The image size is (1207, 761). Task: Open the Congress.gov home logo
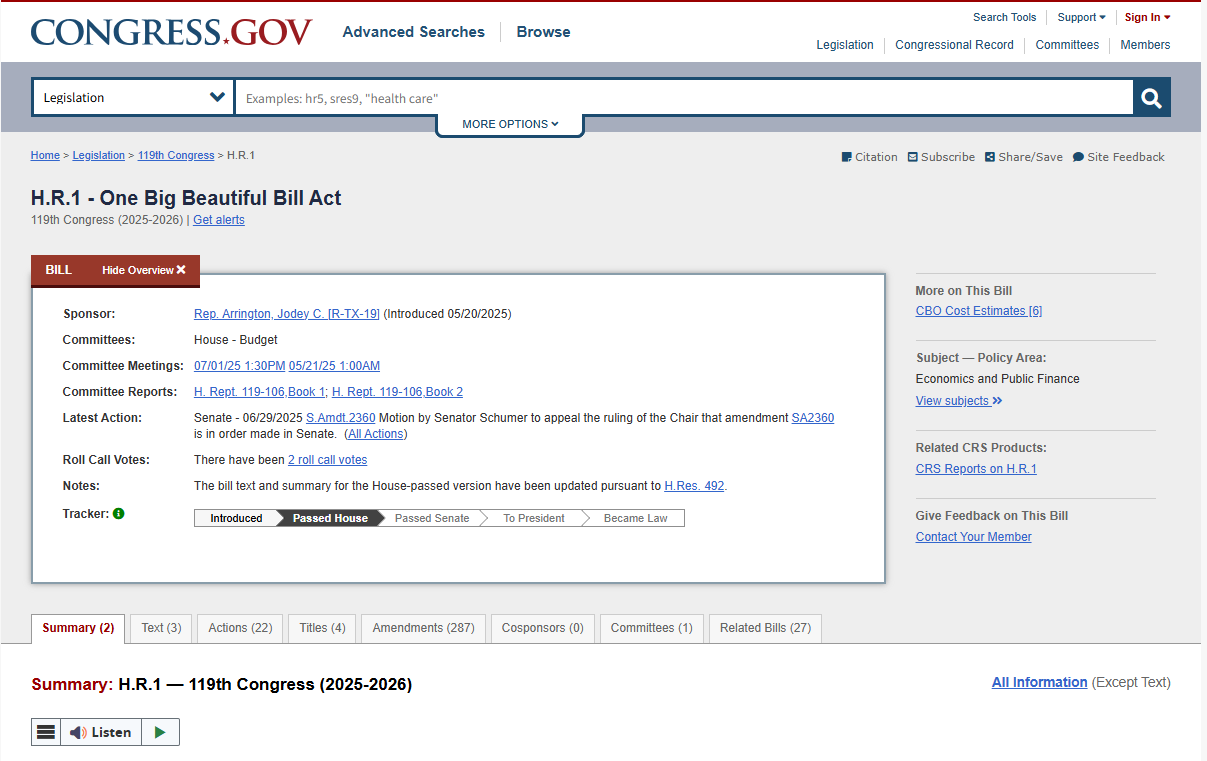[x=171, y=32]
